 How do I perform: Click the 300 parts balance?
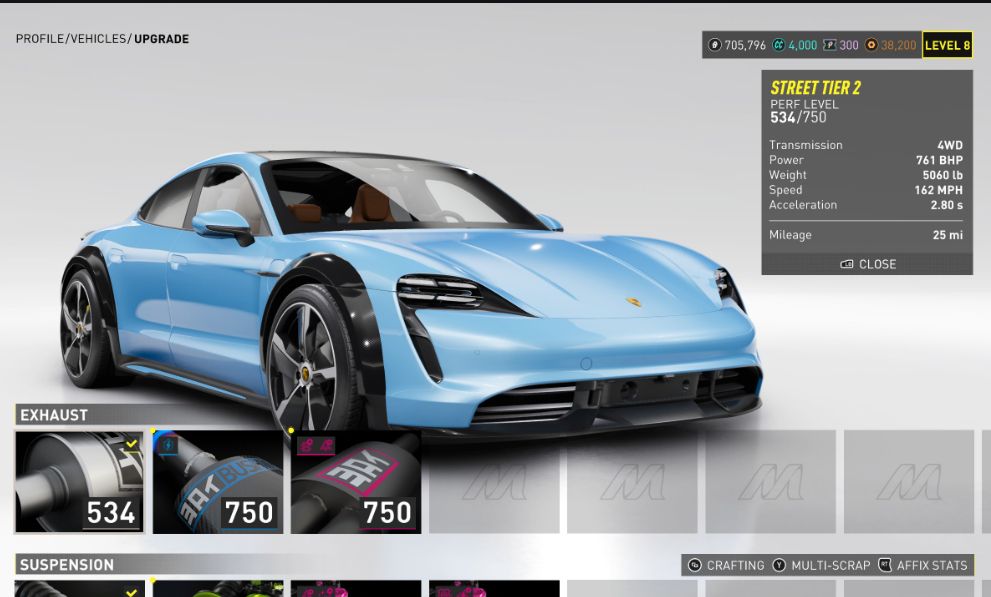click(849, 45)
